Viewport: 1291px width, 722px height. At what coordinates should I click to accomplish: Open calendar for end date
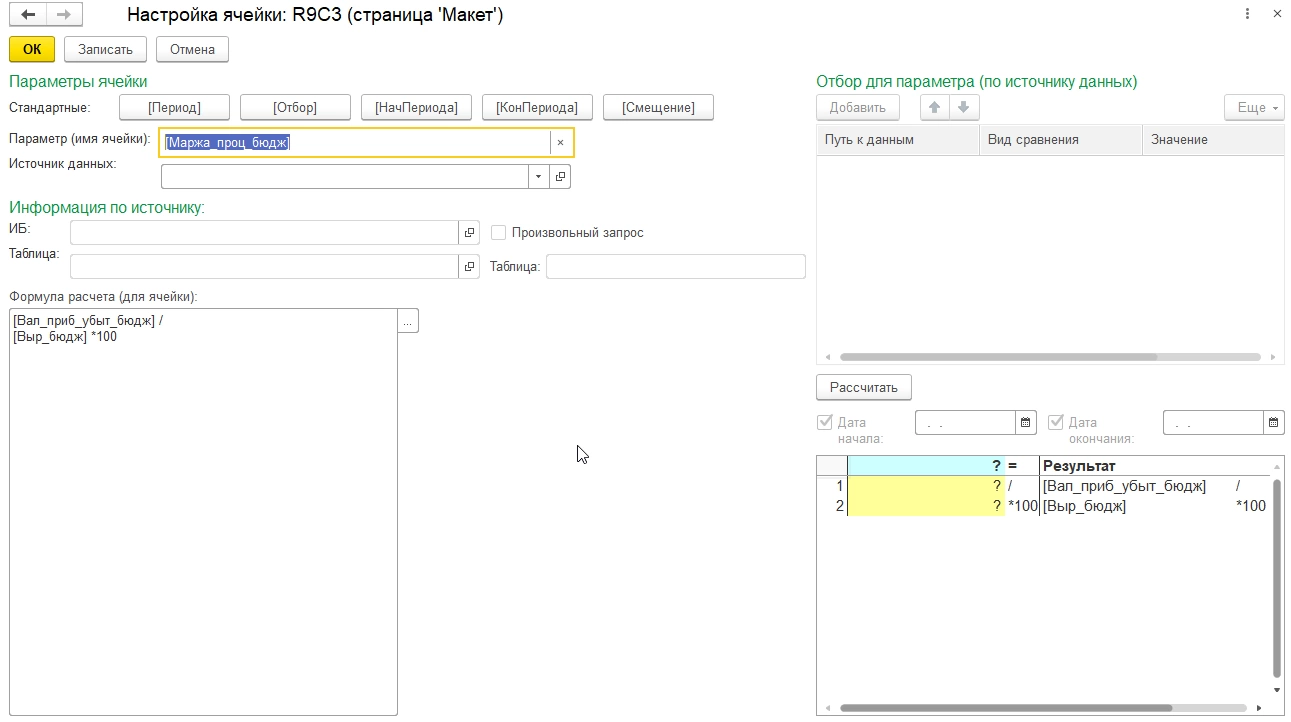1274,423
